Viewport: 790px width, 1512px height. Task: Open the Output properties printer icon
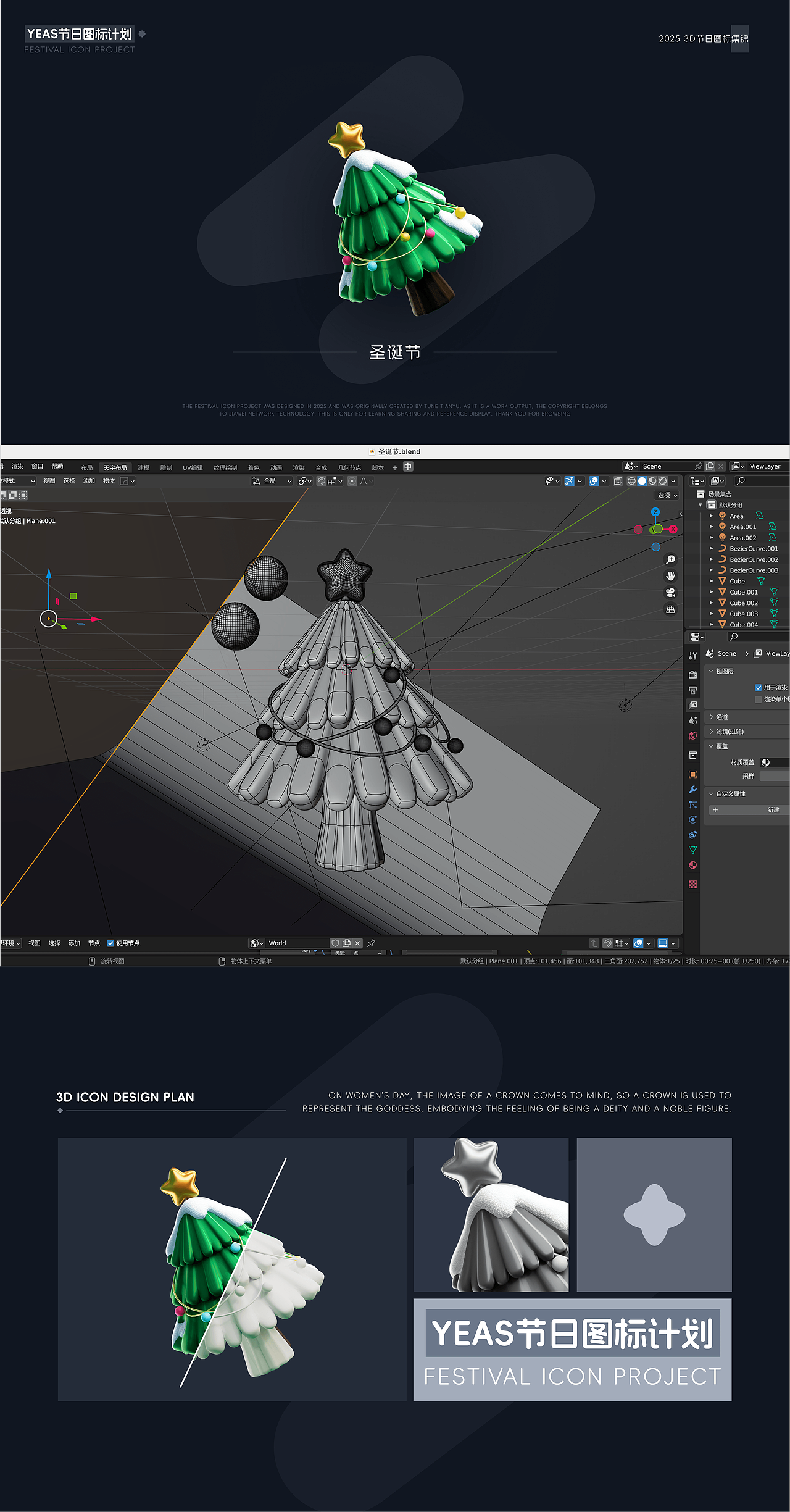coord(693,690)
